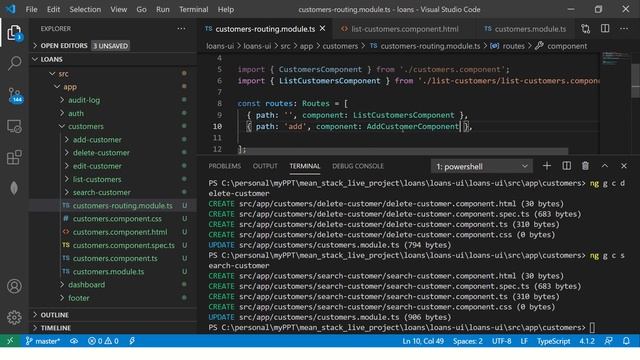Click the editor minimap

click(x=615, y=102)
